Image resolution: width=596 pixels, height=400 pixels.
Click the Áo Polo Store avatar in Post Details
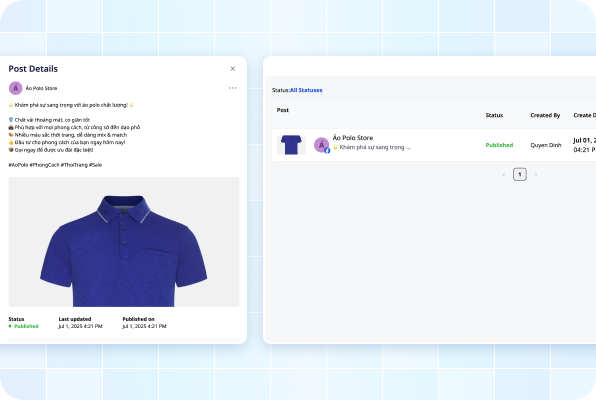pos(16,88)
